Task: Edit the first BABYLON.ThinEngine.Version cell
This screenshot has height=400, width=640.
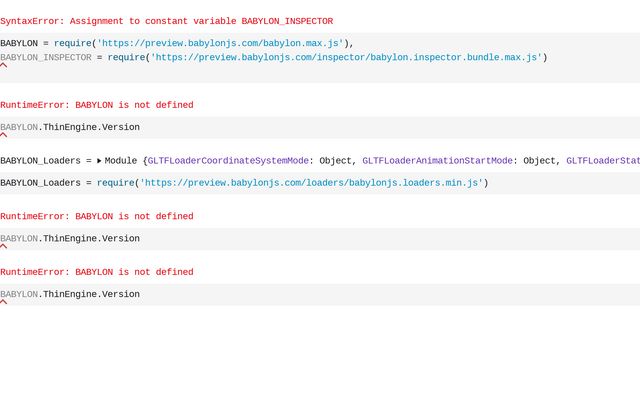Action: [x=70, y=127]
